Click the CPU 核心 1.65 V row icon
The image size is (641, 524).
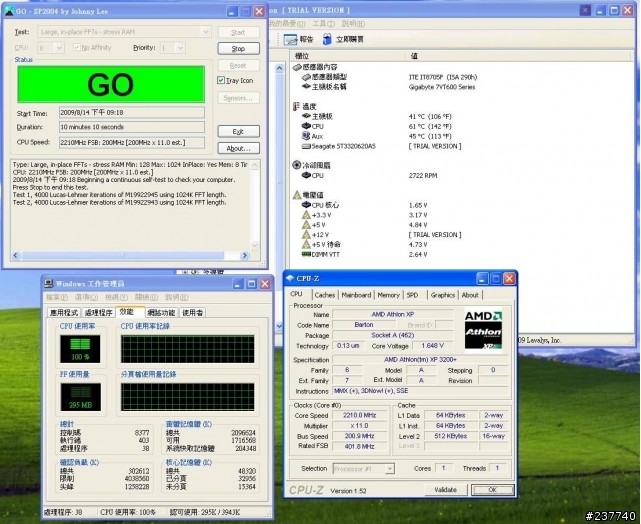(306, 205)
